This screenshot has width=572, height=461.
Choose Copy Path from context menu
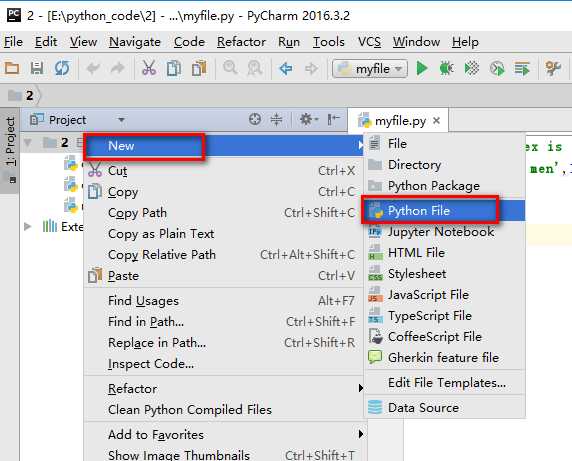point(224,213)
